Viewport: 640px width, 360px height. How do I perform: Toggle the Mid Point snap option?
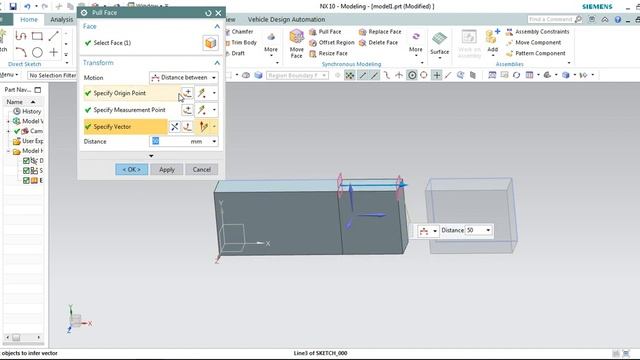click(374, 75)
